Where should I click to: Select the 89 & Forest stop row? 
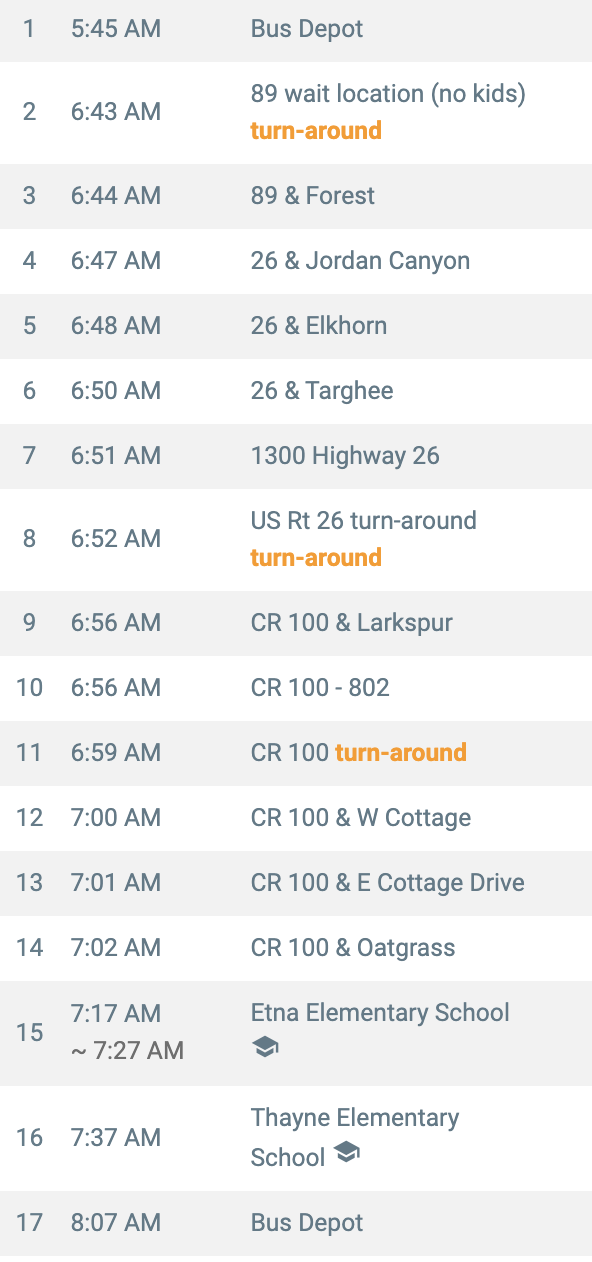[x=296, y=195]
